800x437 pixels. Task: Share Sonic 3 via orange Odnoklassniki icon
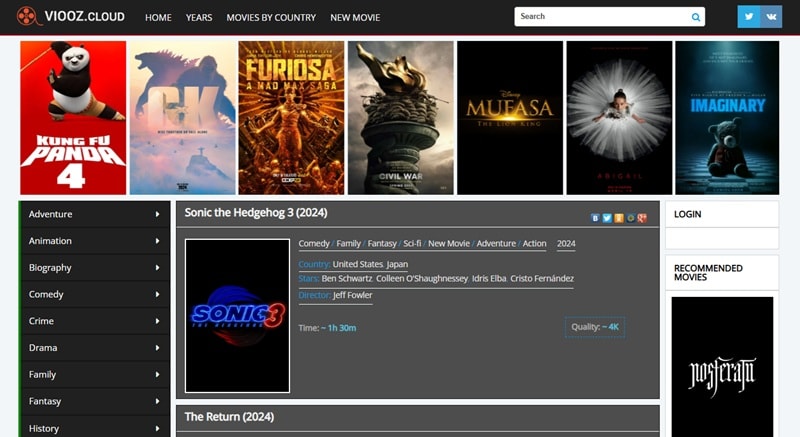point(618,218)
